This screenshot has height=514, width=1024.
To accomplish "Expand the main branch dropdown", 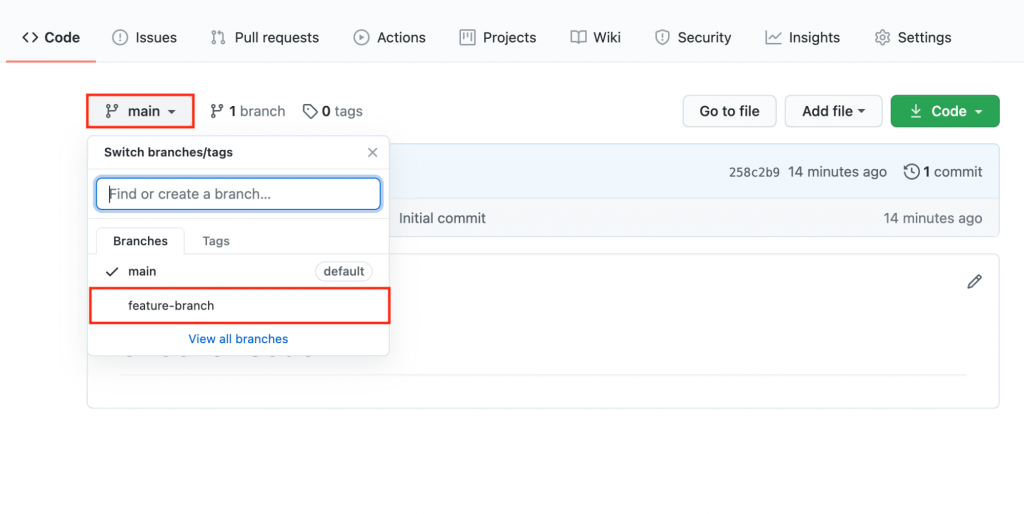I will pyautogui.click(x=140, y=111).
